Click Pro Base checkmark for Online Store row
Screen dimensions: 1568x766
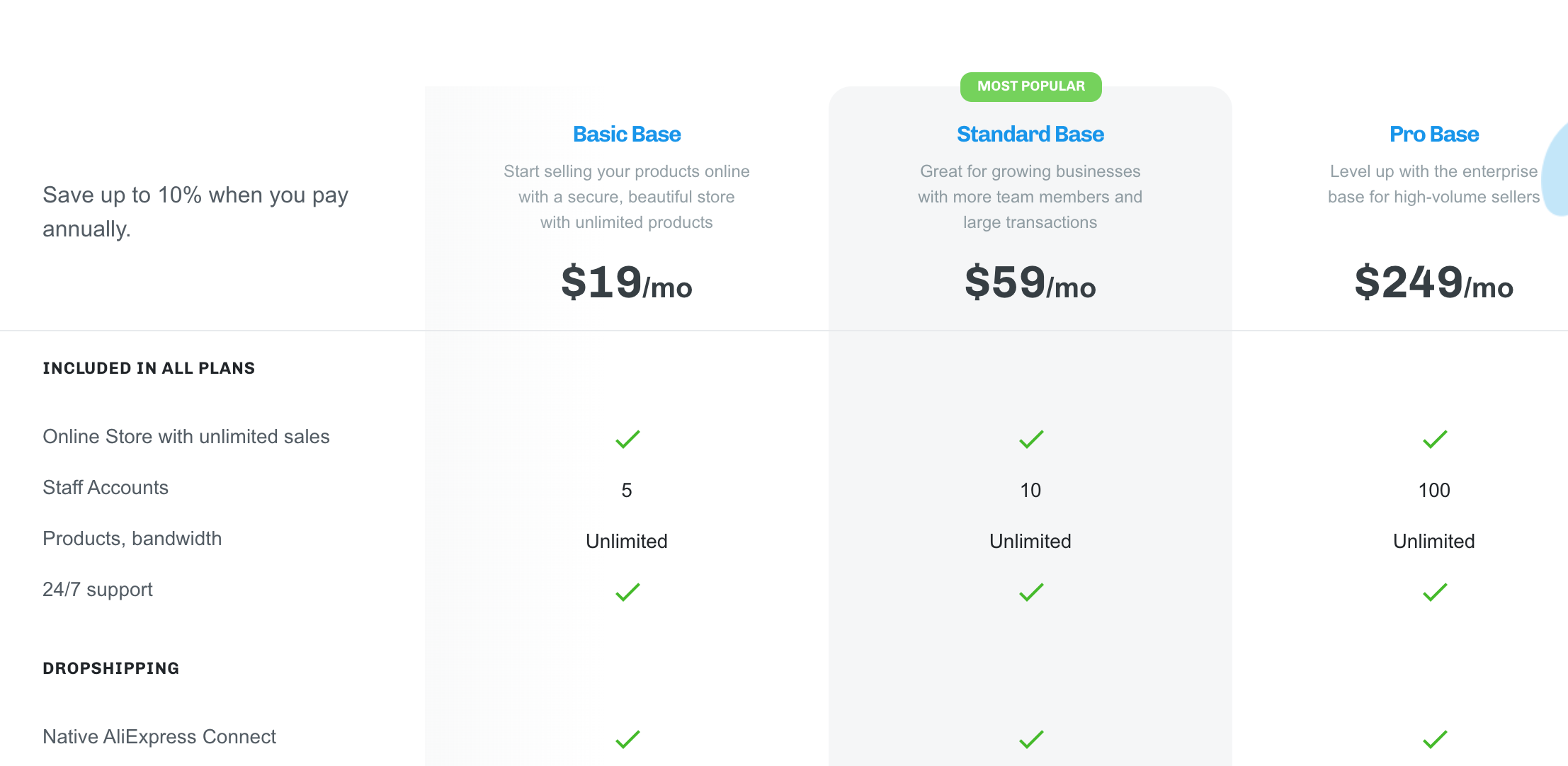tap(1435, 439)
